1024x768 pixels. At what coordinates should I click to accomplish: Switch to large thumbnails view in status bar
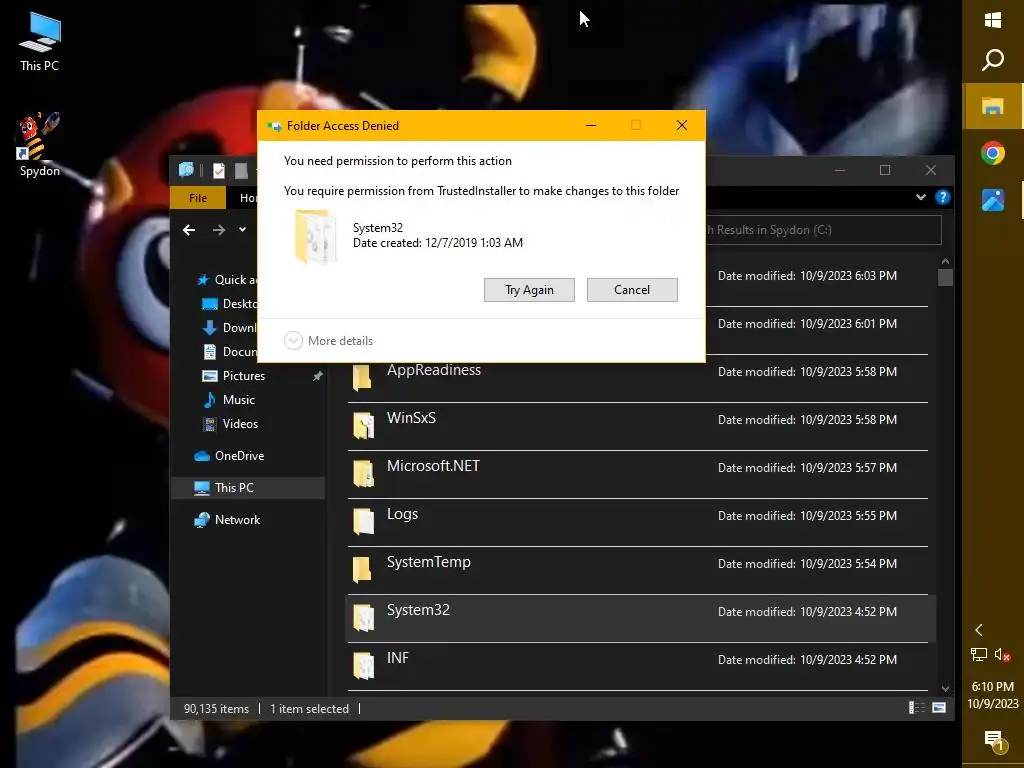(939, 708)
